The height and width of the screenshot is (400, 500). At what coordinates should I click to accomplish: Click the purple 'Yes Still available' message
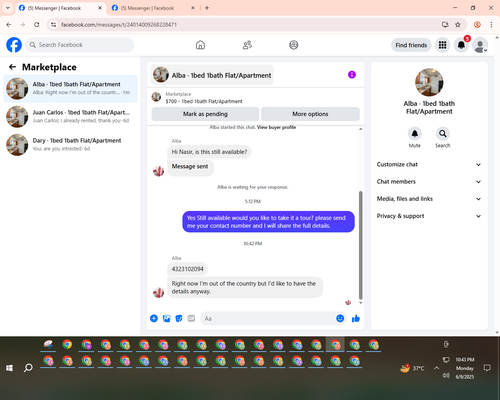click(x=268, y=222)
